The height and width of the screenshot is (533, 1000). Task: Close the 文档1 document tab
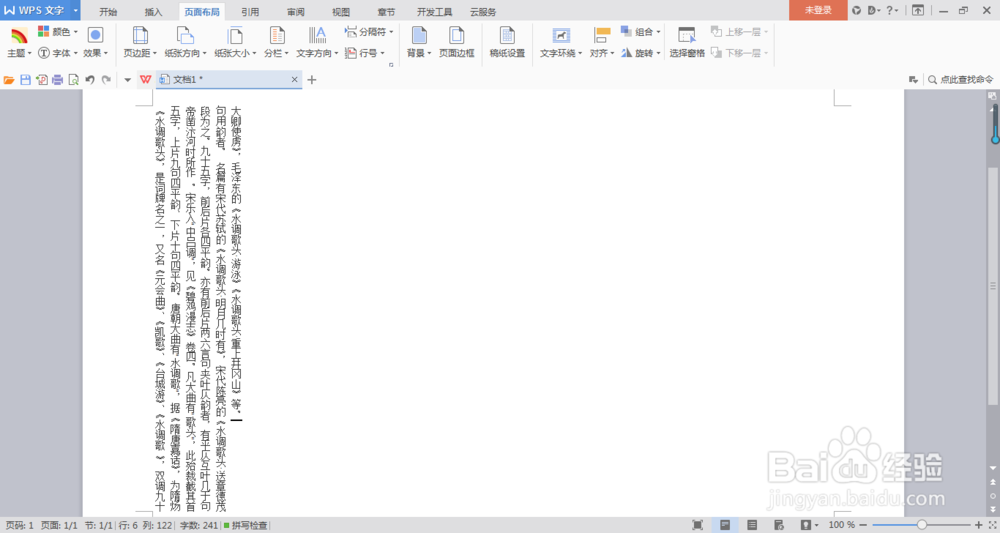pos(294,80)
